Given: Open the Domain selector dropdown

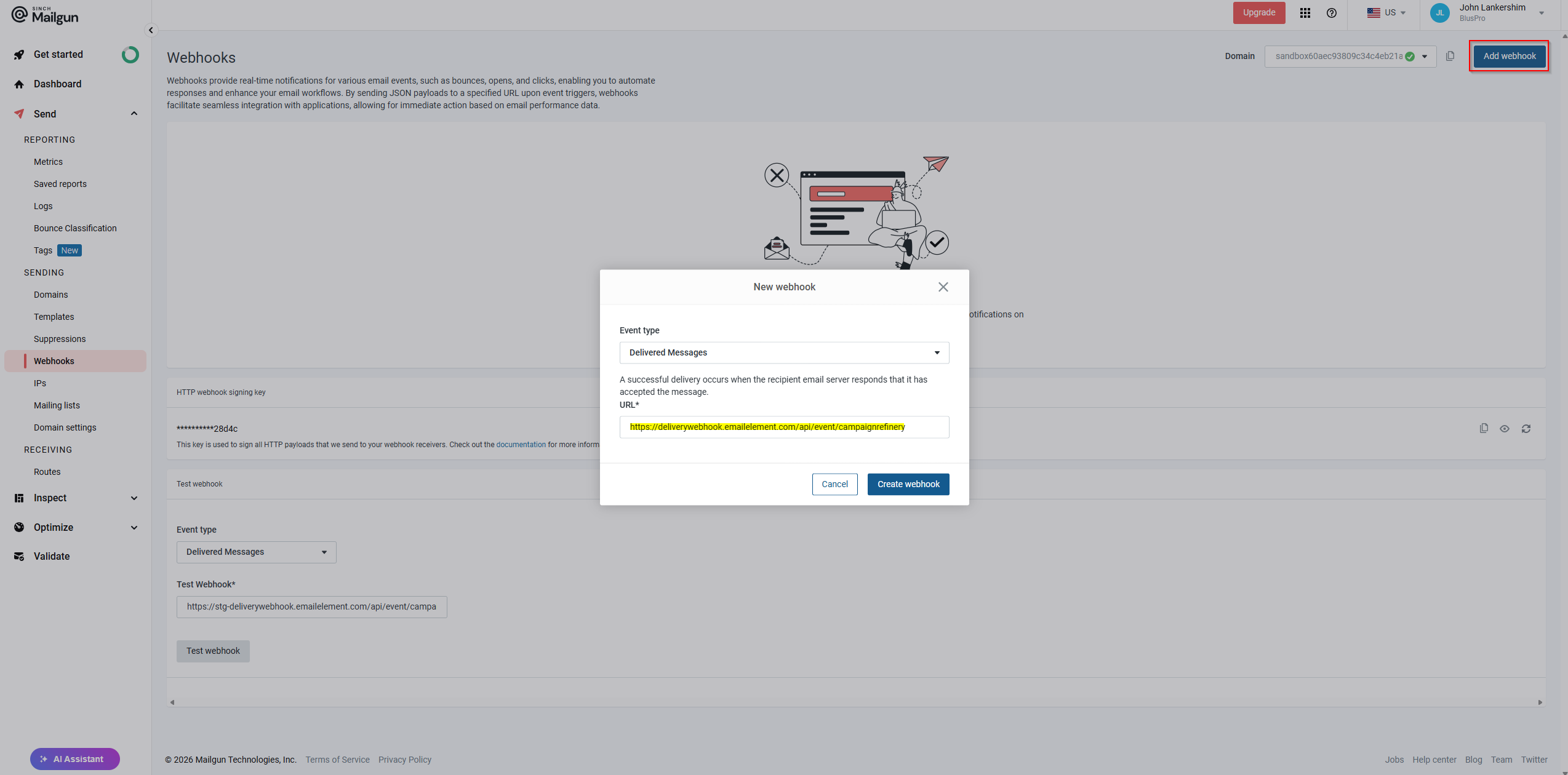Looking at the screenshot, I should point(1351,57).
